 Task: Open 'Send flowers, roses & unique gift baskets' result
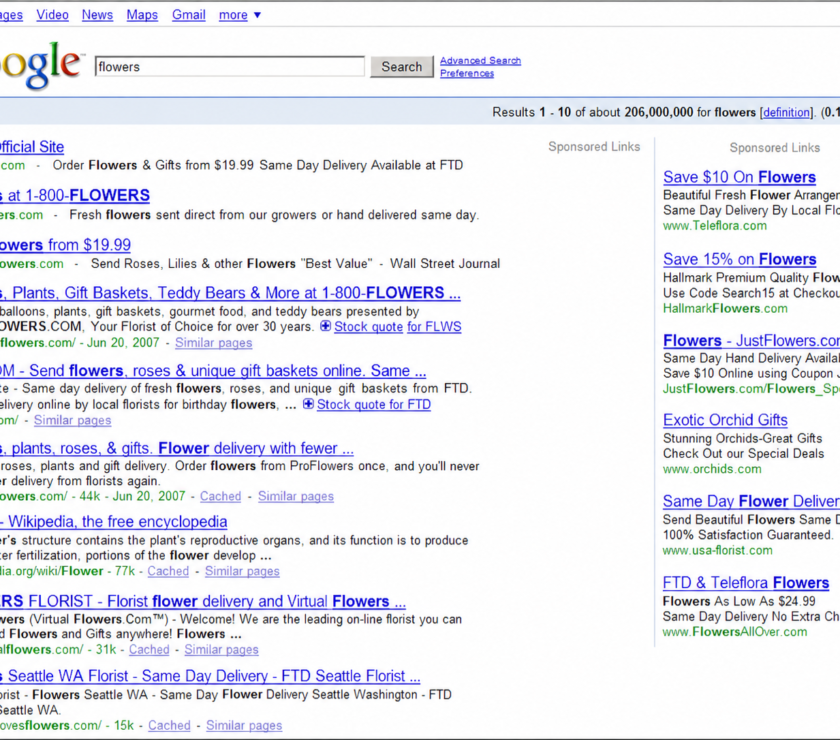pyautogui.click(x=213, y=371)
